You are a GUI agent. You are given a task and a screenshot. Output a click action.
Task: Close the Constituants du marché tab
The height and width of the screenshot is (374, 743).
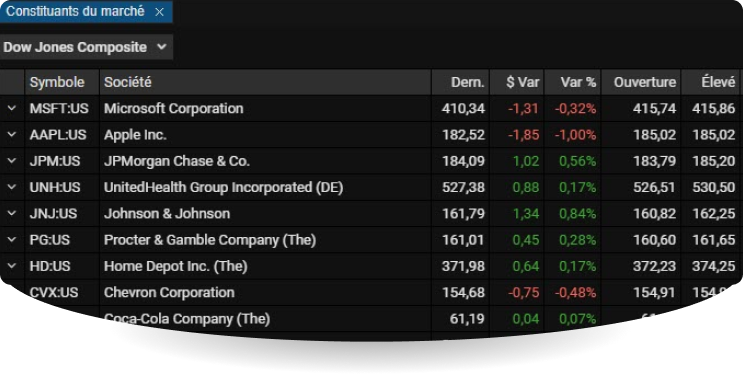(160, 12)
